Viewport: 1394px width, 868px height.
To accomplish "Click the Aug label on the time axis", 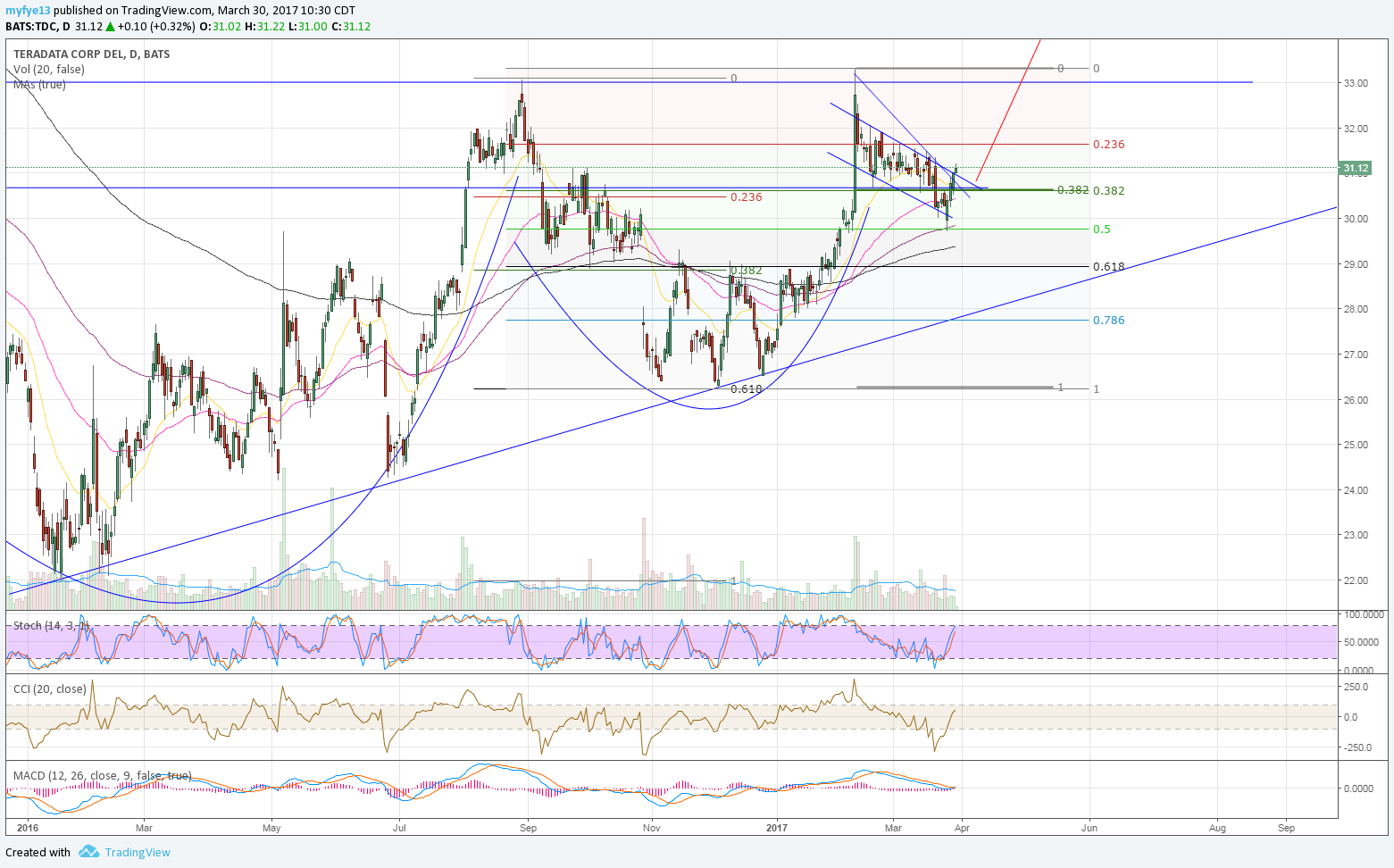I will coord(1217,828).
